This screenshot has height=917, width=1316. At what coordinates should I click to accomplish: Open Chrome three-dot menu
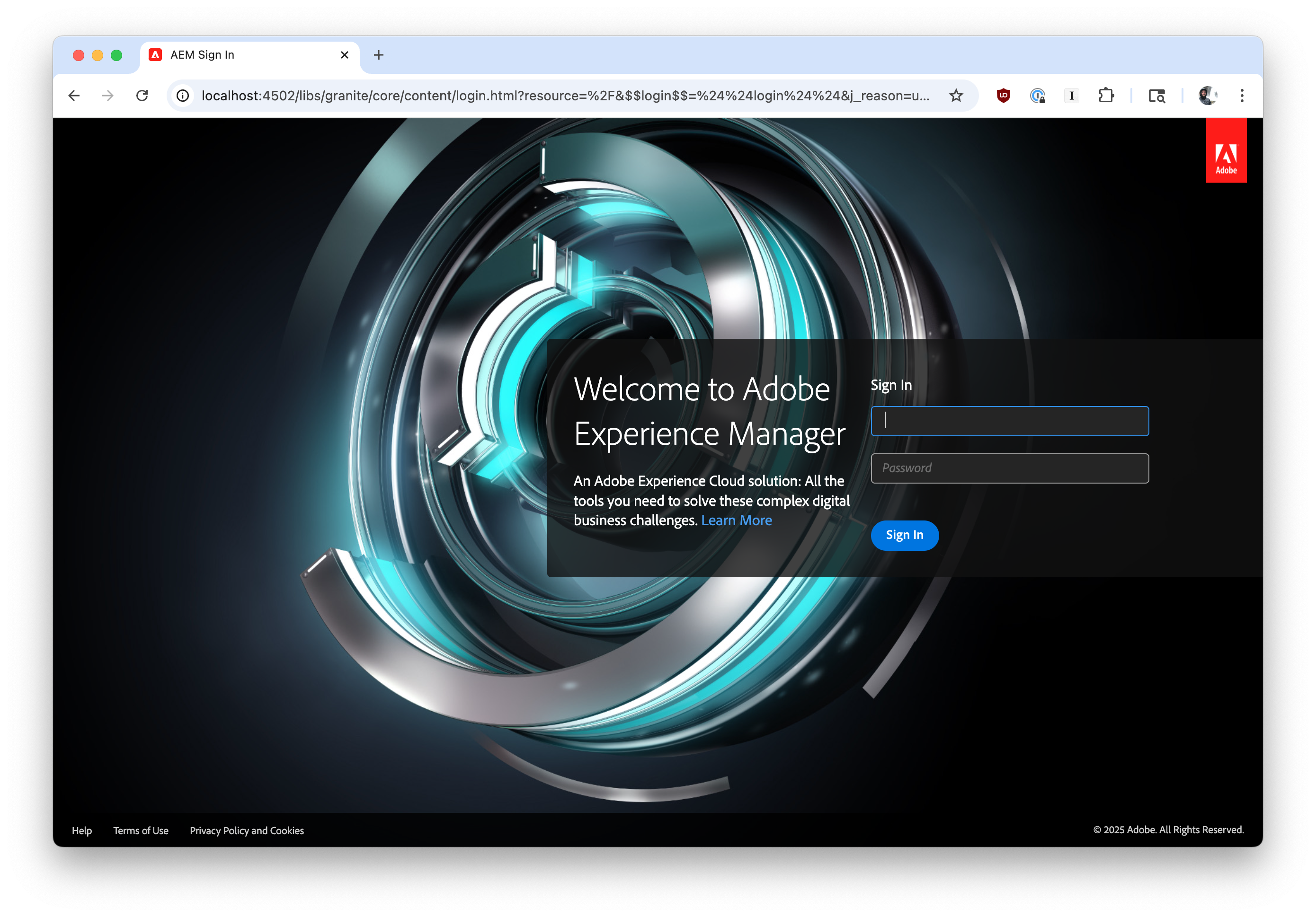tap(1242, 96)
